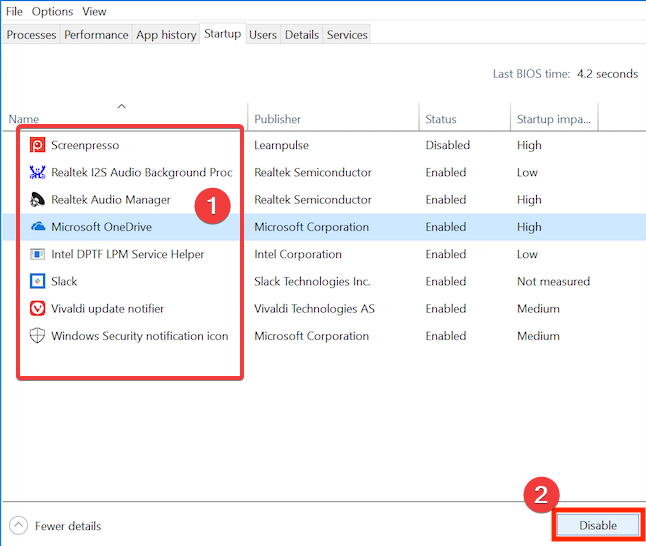646x546 pixels.
Task: Select Realtek I2S Audio Background Proc entry
Action: (142, 172)
